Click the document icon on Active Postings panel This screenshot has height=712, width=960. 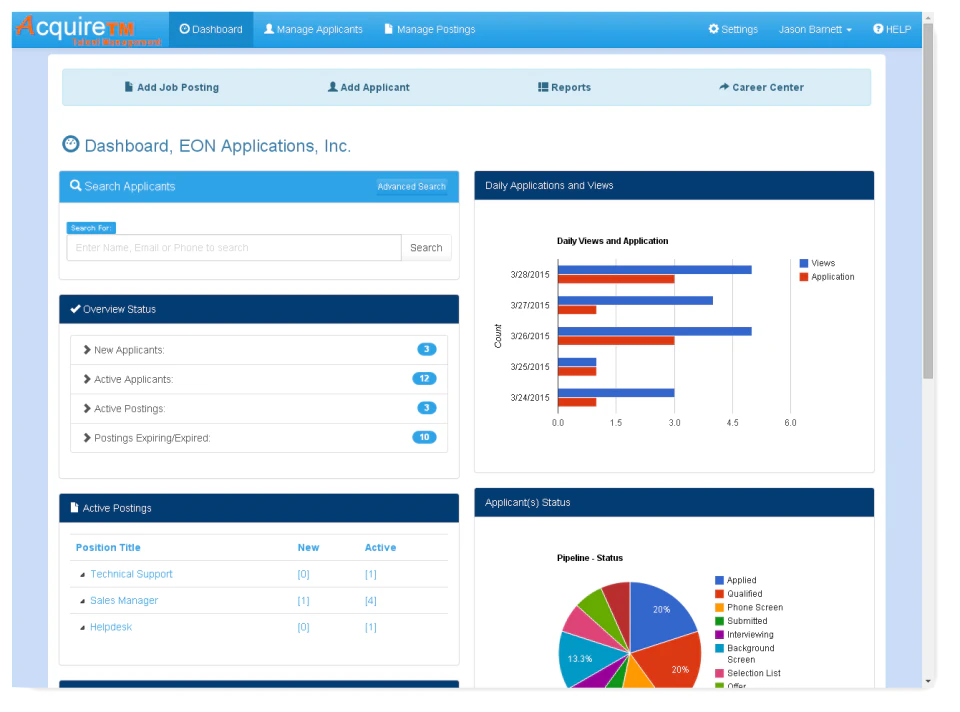(x=75, y=507)
